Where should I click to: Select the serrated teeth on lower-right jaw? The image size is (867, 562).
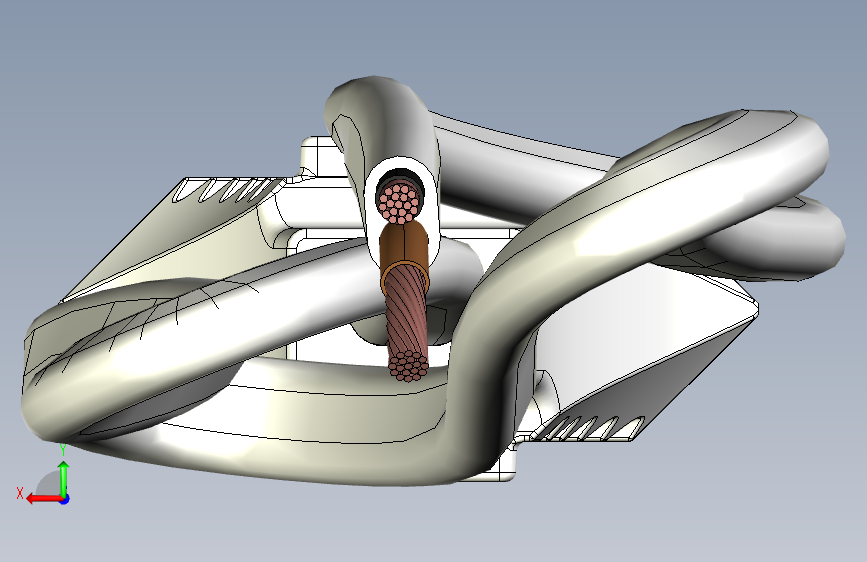coord(590,428)
